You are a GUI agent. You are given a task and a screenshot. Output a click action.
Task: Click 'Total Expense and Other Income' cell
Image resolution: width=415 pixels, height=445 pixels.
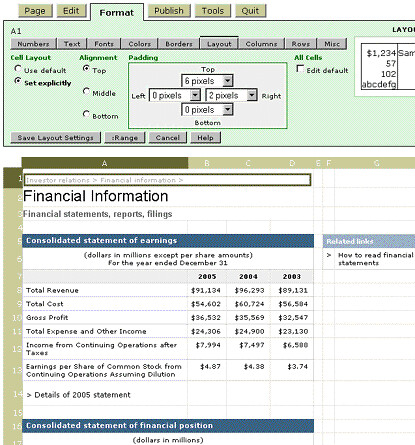click(105, 331)
